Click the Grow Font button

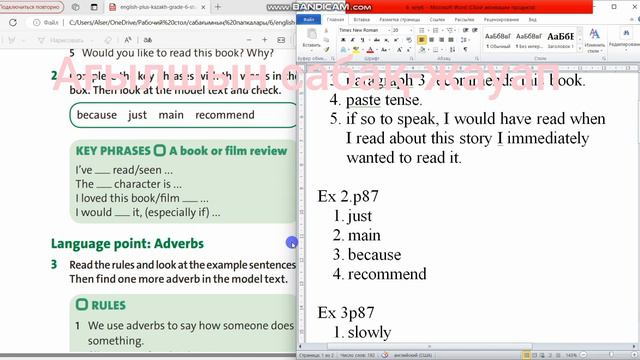pyautogui.click(x=399, y=50)
